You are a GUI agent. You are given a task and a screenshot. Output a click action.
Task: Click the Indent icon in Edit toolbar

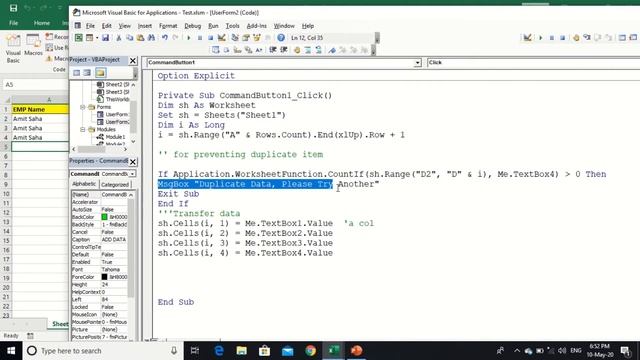pos(273,50)
